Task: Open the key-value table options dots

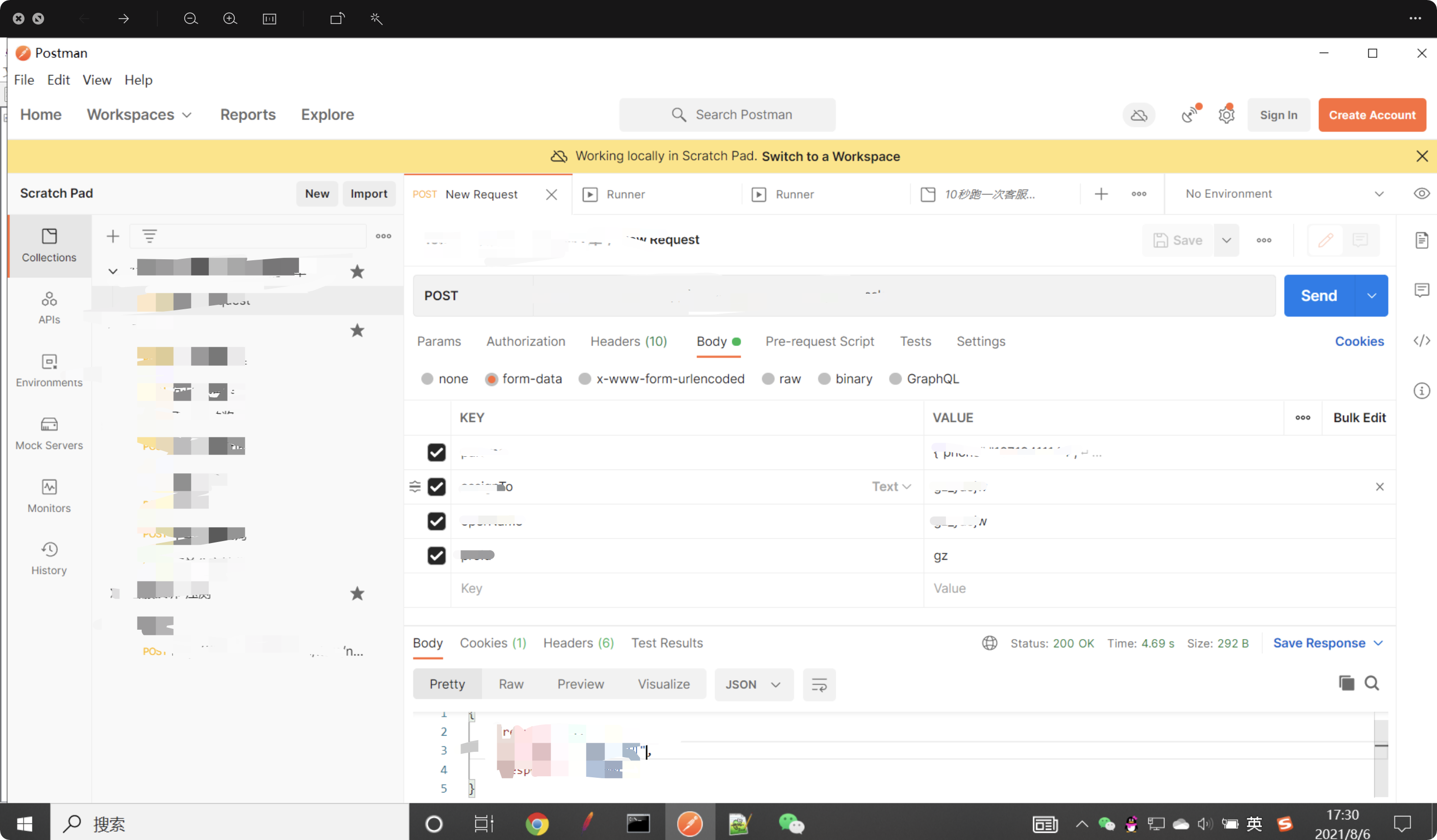Action: click(x=1302, y=418)
